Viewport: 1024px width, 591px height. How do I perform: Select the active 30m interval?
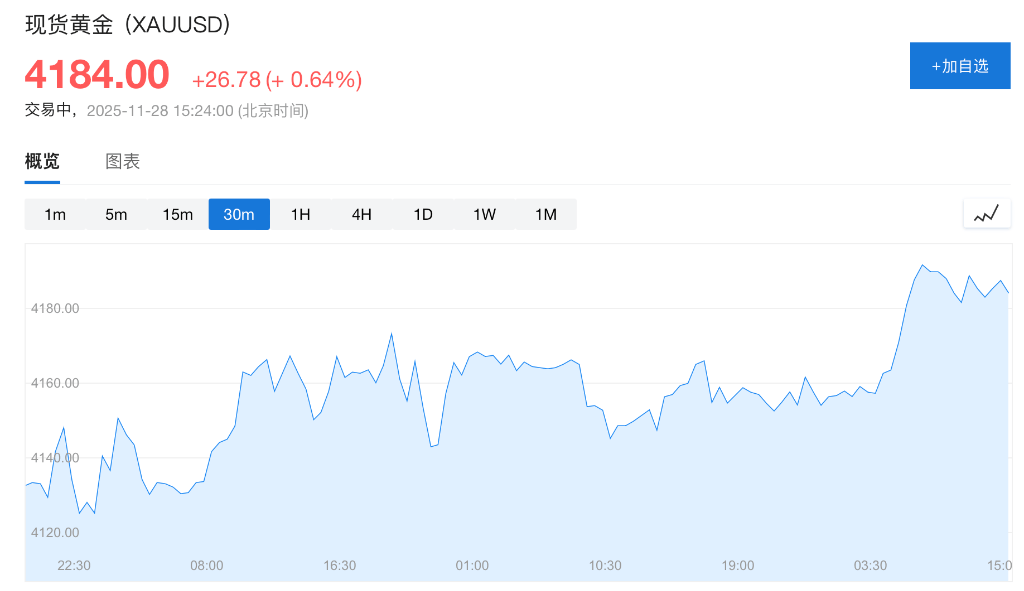pos(239,214)
